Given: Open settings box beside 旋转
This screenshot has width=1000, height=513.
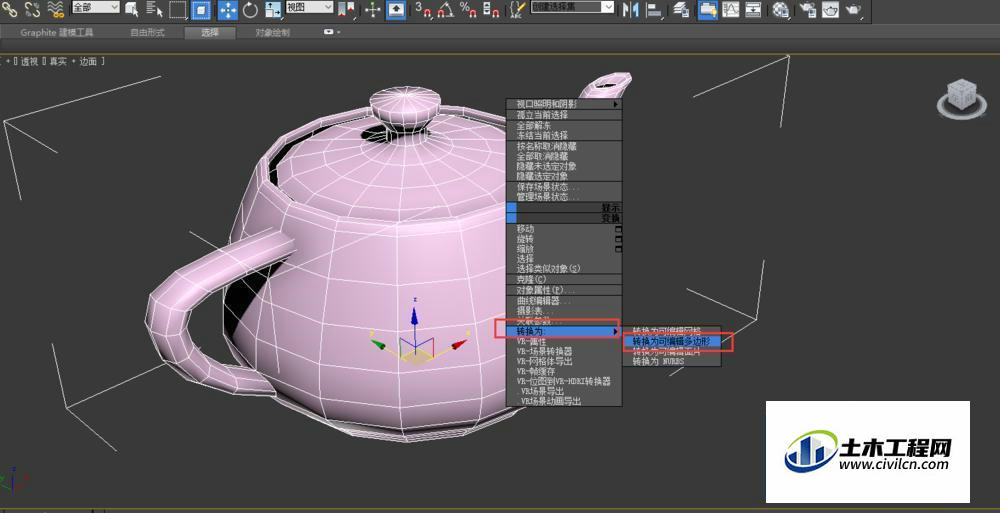Looking at the screenshot, I should click(x=618, y=239).
